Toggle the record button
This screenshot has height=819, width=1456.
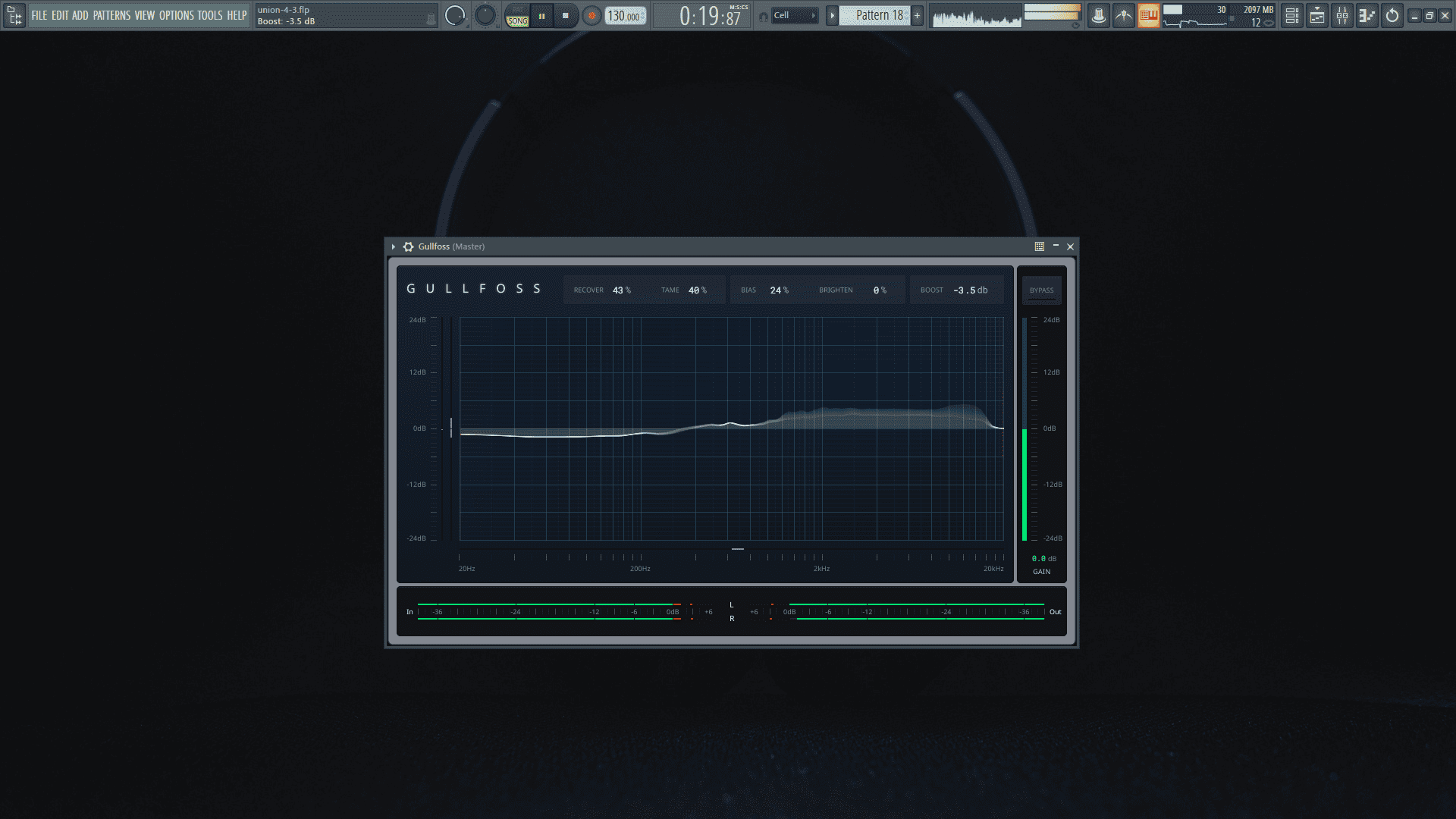click(x=591, y=16)
